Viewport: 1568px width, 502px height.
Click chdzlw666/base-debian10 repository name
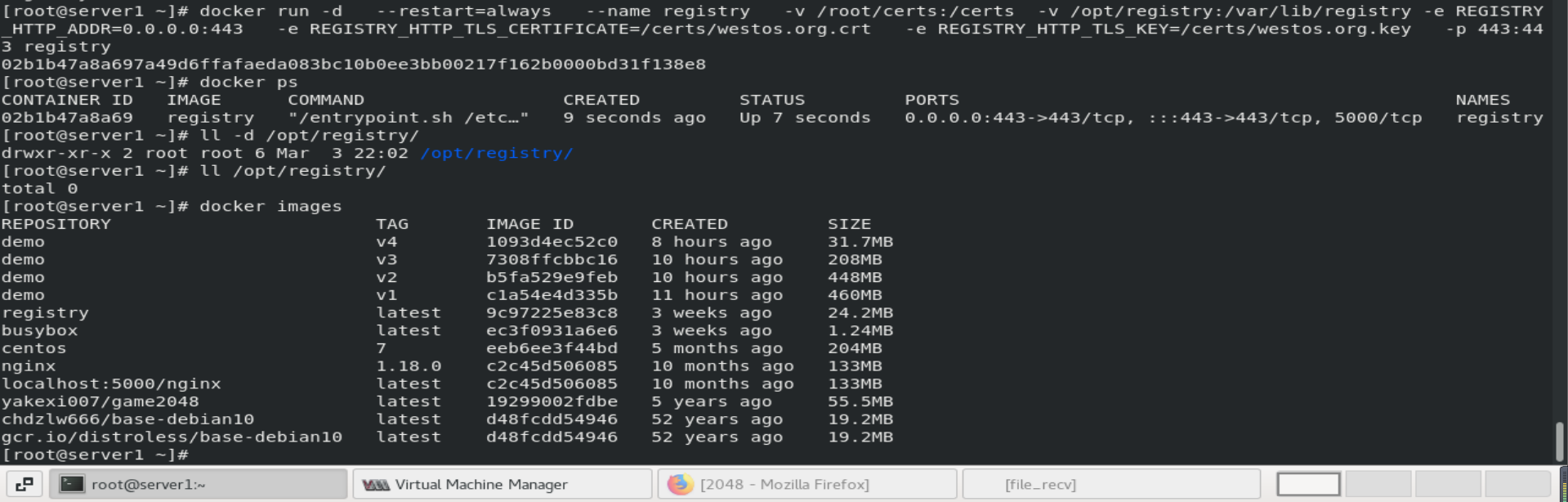click(127, 419)
